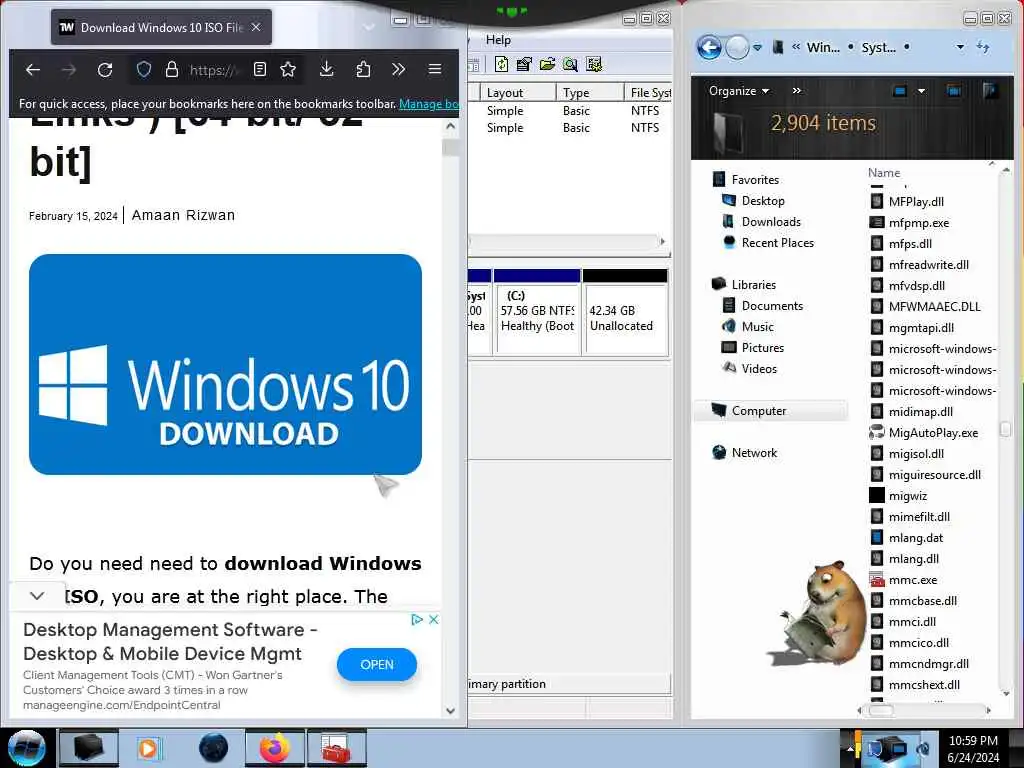Open Firefox hamburger application menu
Viewport: 1024px width, 768px height.
tap(435, 69)
